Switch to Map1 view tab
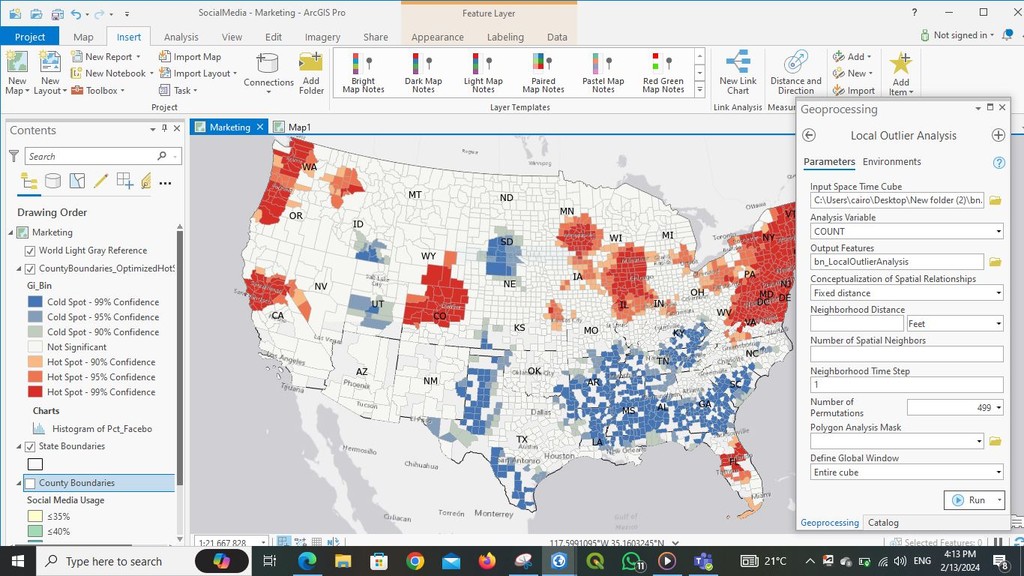The width and height of the screenshot is (1024, 576). click(293, 127)
